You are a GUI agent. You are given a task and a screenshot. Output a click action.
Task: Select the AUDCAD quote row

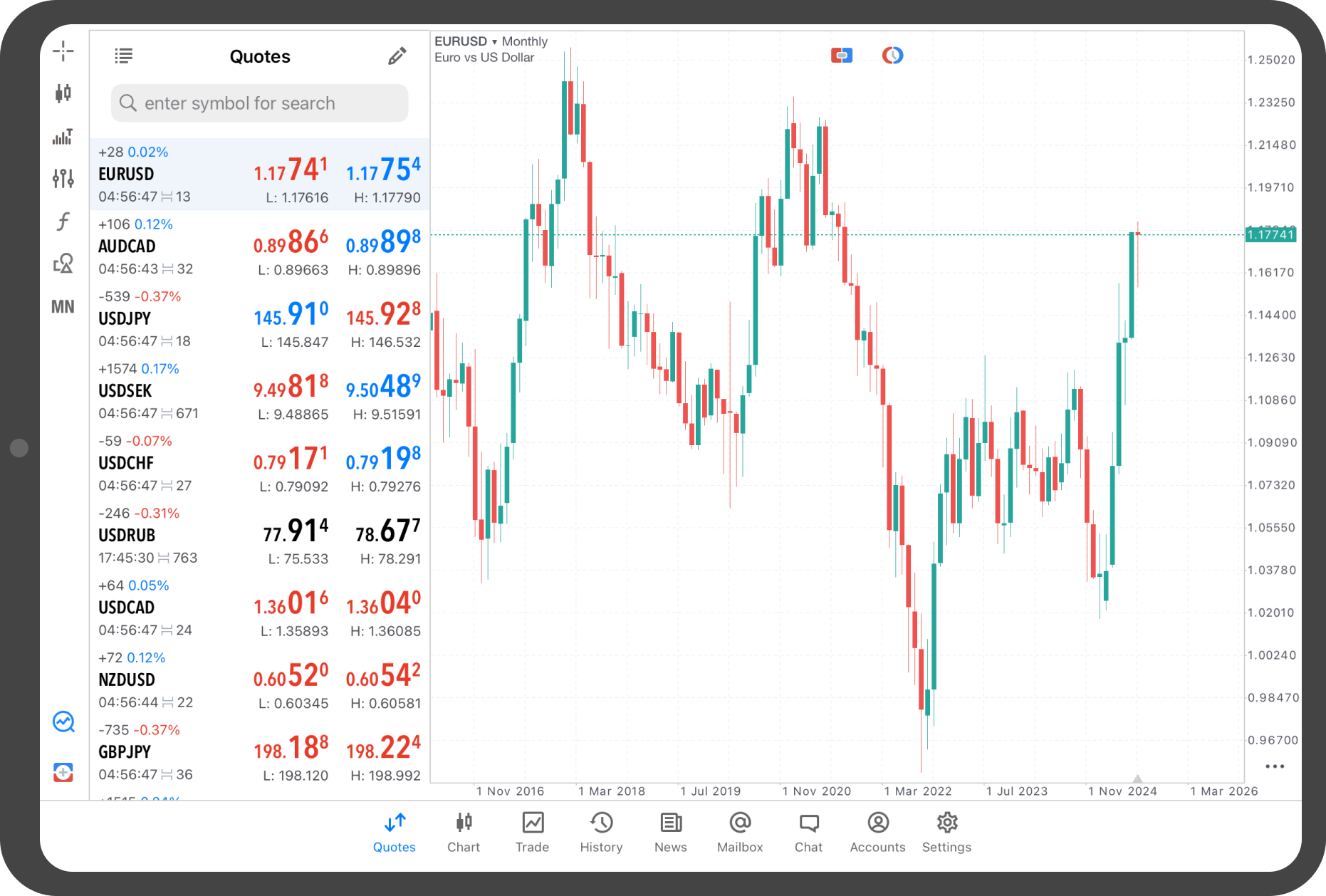[259, 246]
